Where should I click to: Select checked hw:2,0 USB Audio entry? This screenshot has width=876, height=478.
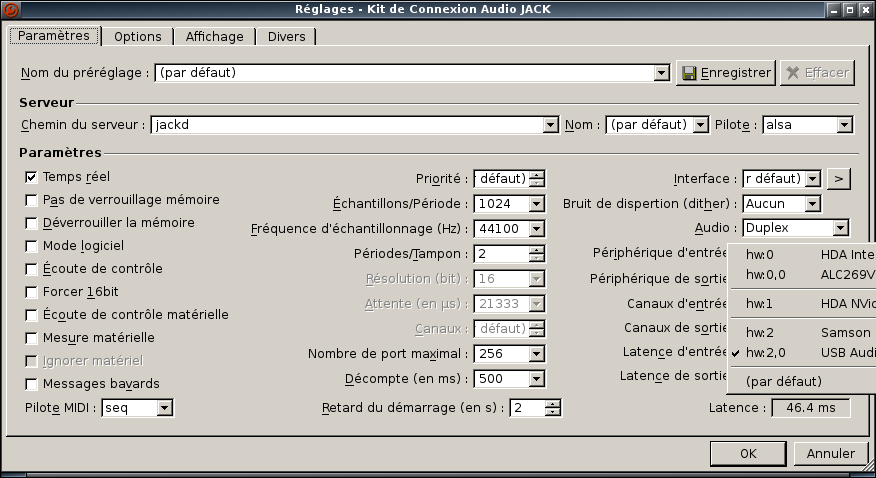click(803, 353)
